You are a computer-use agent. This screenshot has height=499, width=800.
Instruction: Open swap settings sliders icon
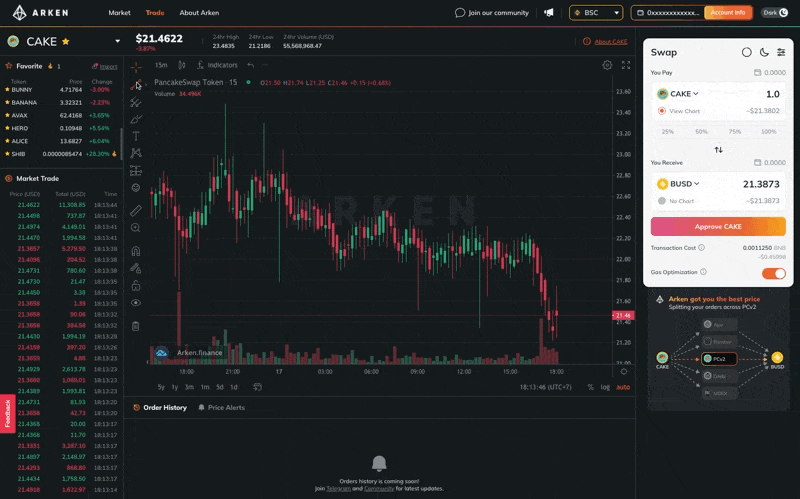click(x=781, y=52)
